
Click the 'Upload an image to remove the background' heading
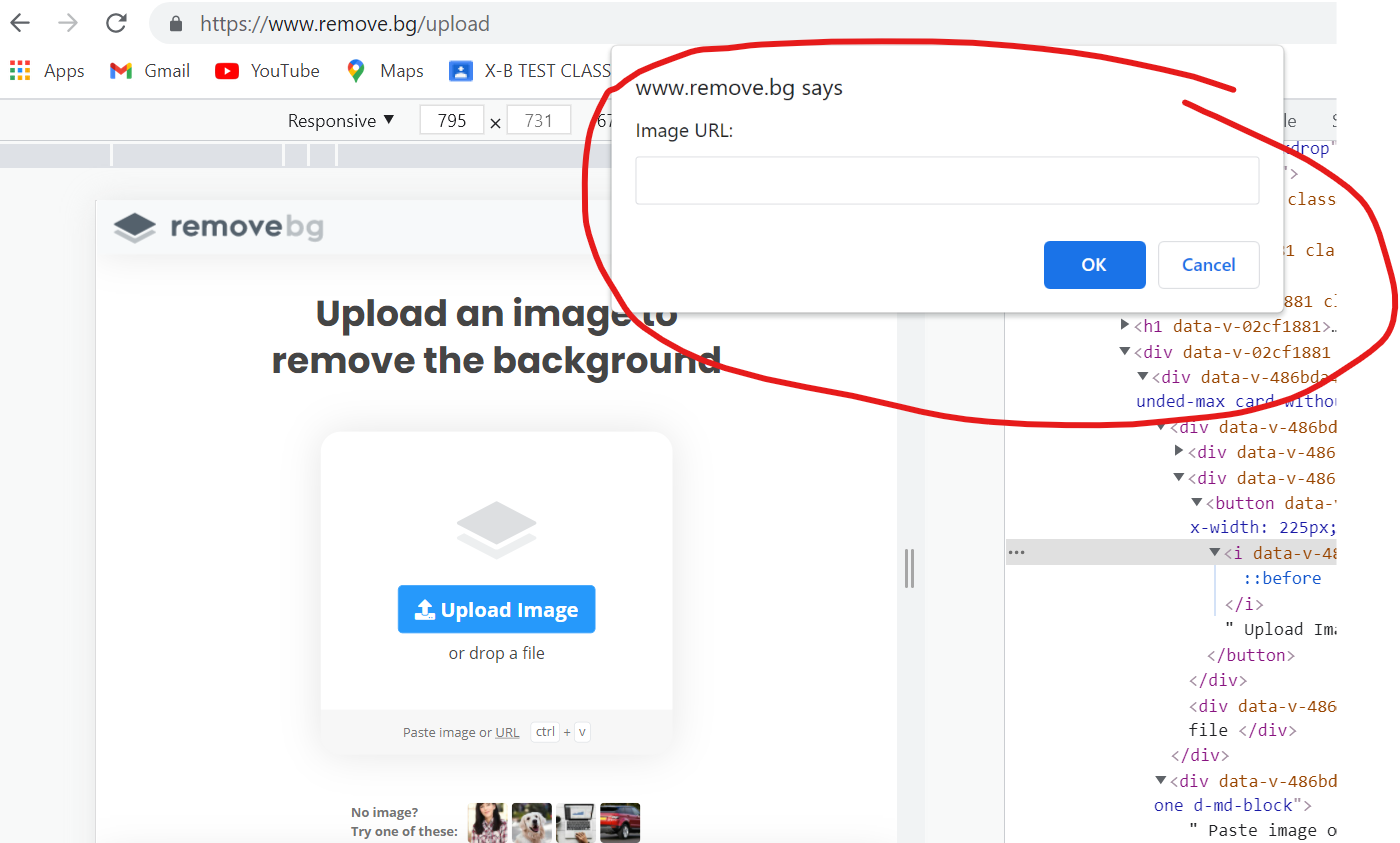pyautogui.click(x=496, y=337)
